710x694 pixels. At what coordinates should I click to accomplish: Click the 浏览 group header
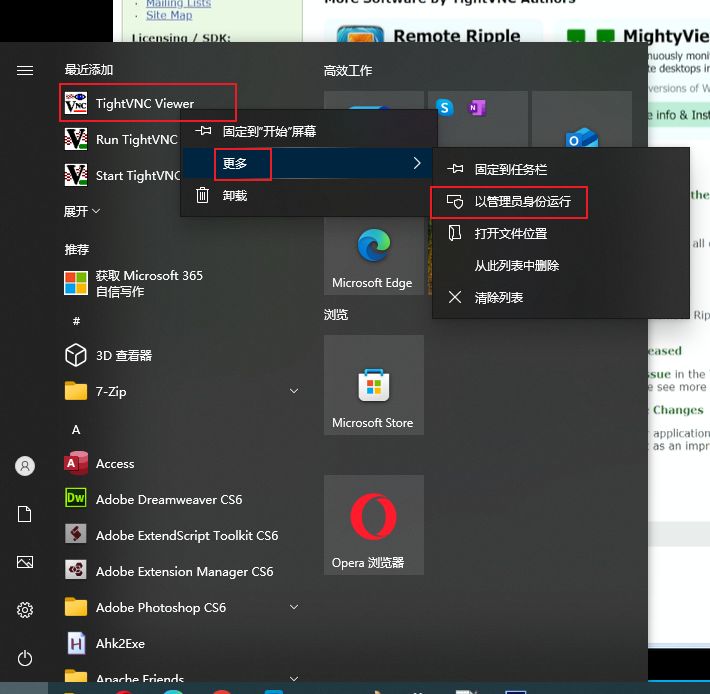coord(336,314)
